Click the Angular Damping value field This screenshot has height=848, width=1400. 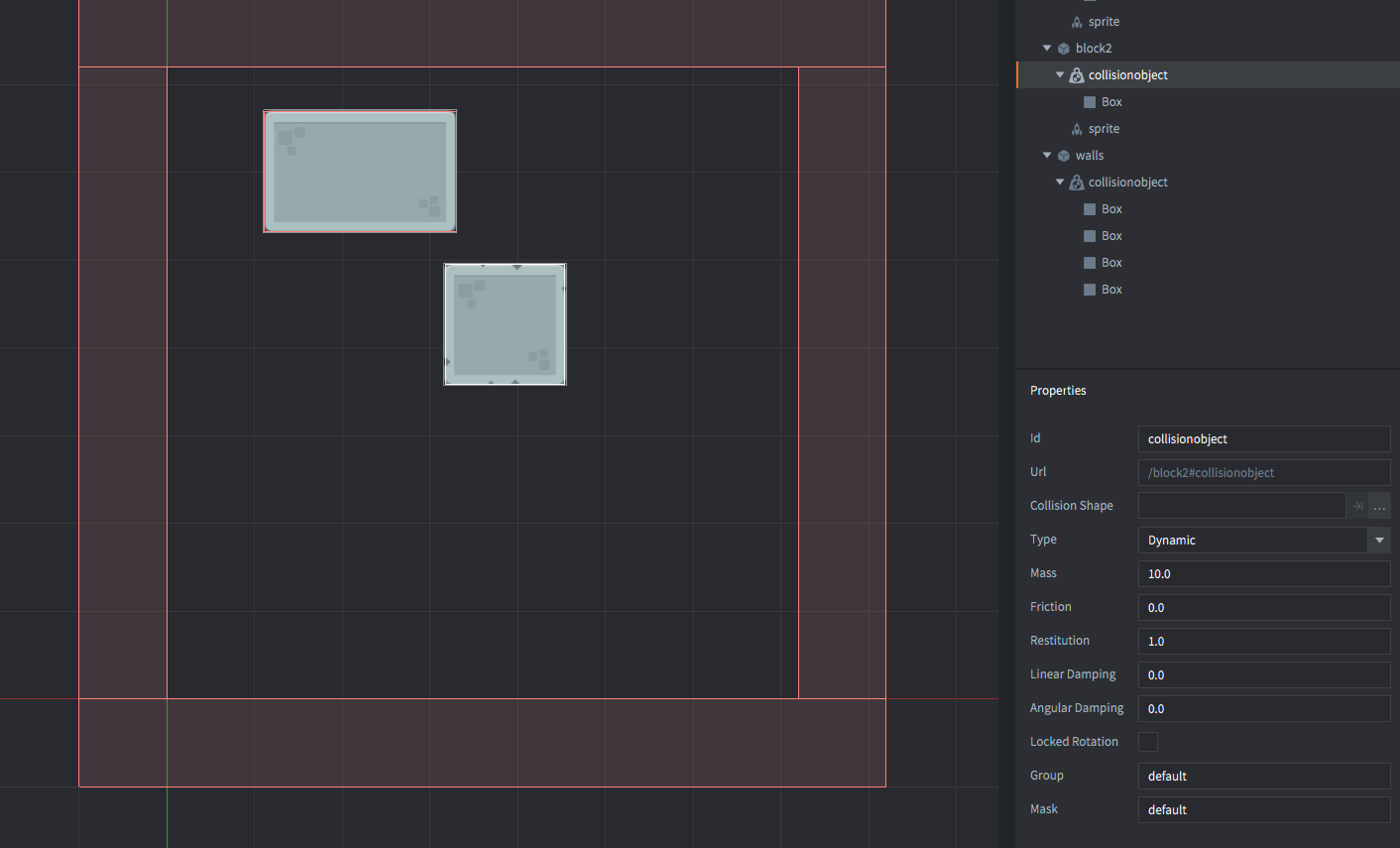point(1264,708)
